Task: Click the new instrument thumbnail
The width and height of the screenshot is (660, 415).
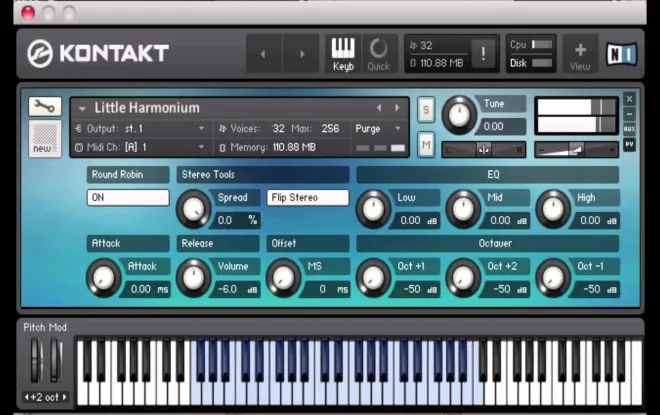Action: point(45,138)
